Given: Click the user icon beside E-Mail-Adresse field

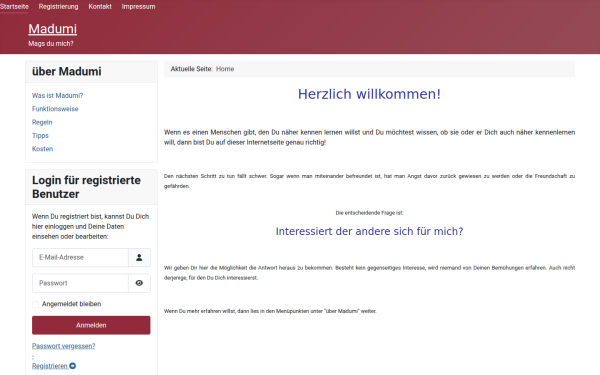Looking at the screenshot, I should click(x=139, y=258).
